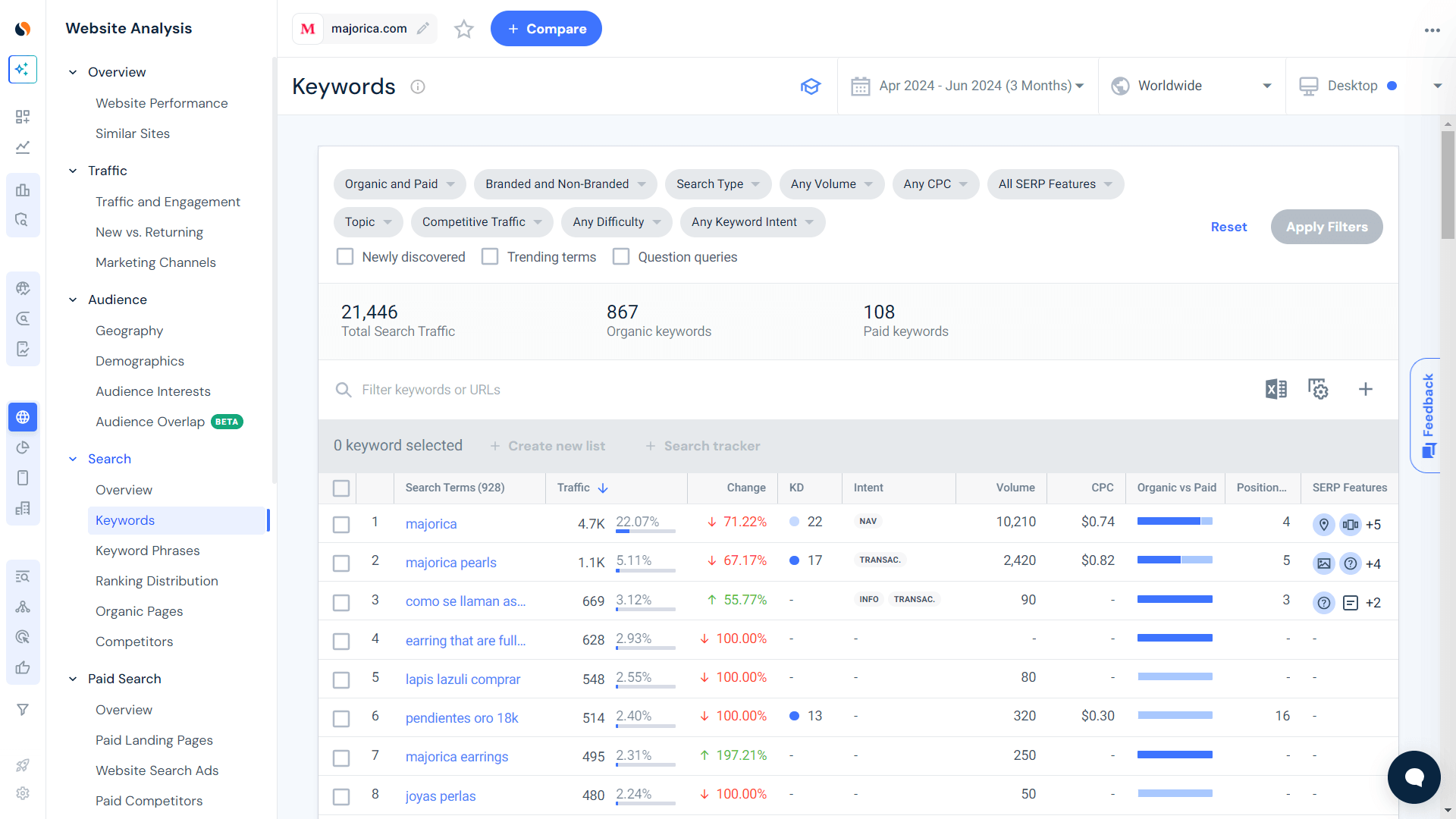Click Organic vs Paid bar for majorica
This screenshot has height=819, width=1456.
1175,521
